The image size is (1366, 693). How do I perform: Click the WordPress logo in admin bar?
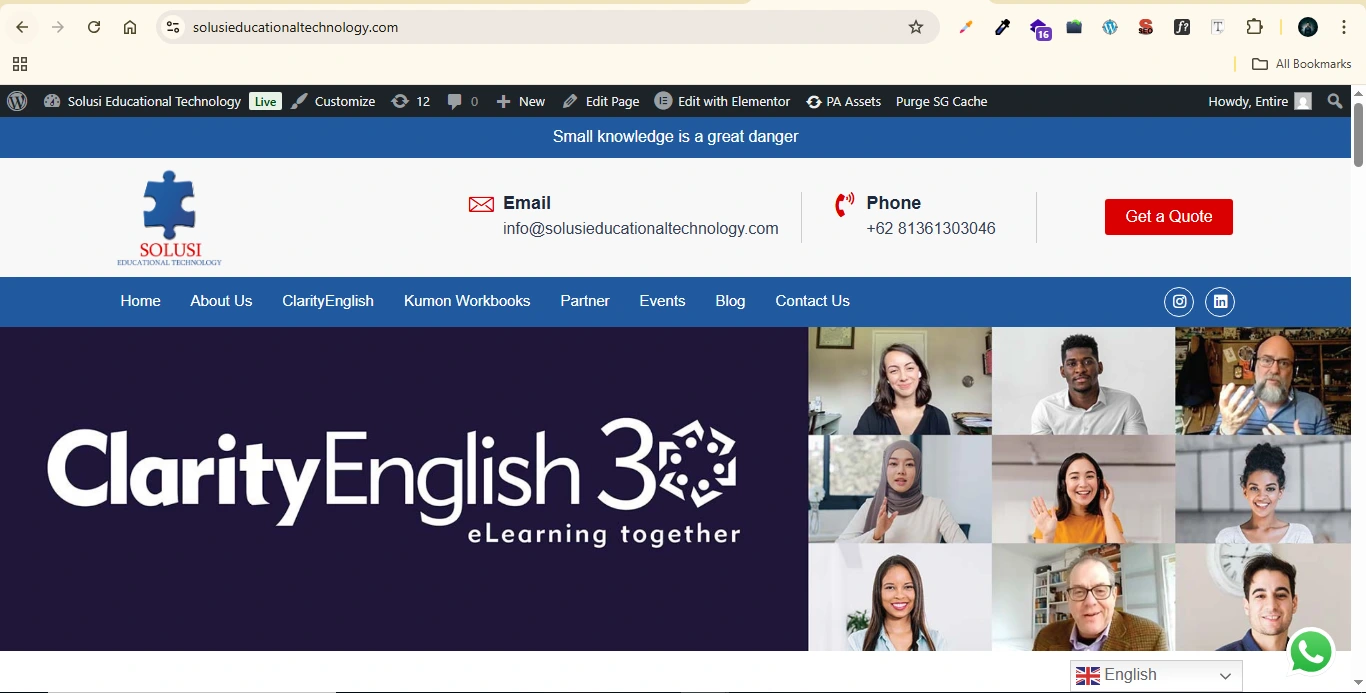17,101
